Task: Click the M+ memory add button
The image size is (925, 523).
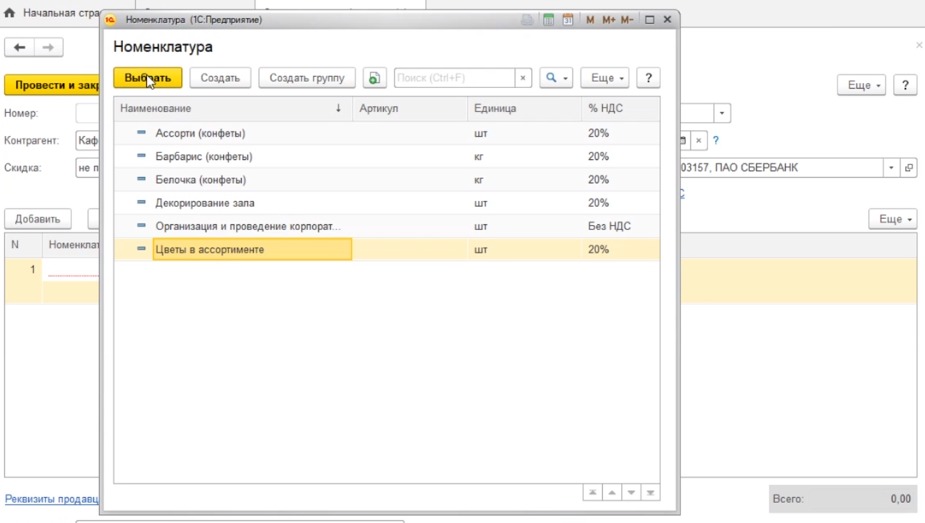Action: tap(608, 19)
